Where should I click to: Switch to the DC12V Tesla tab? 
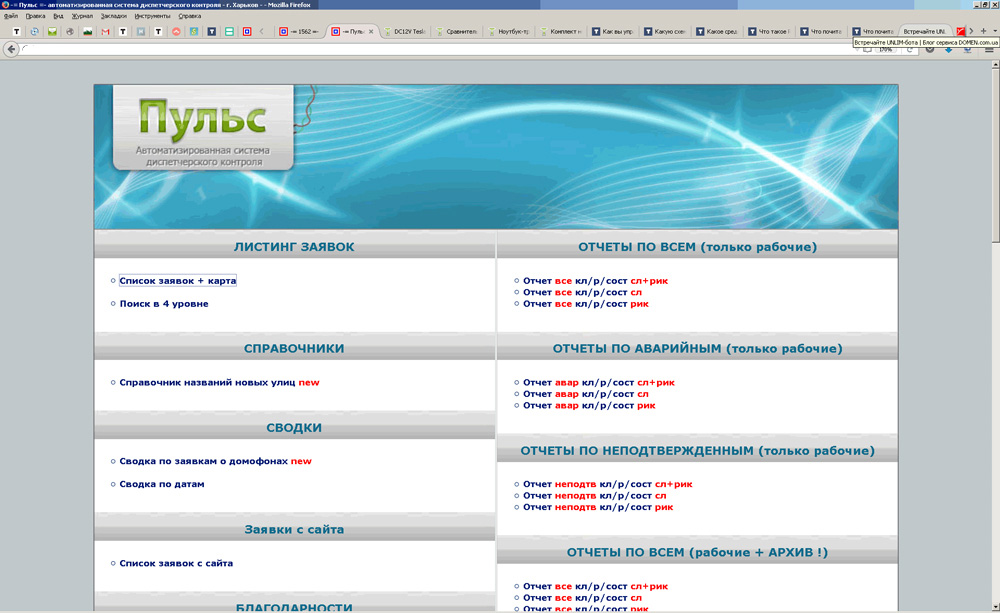point(405,32)
